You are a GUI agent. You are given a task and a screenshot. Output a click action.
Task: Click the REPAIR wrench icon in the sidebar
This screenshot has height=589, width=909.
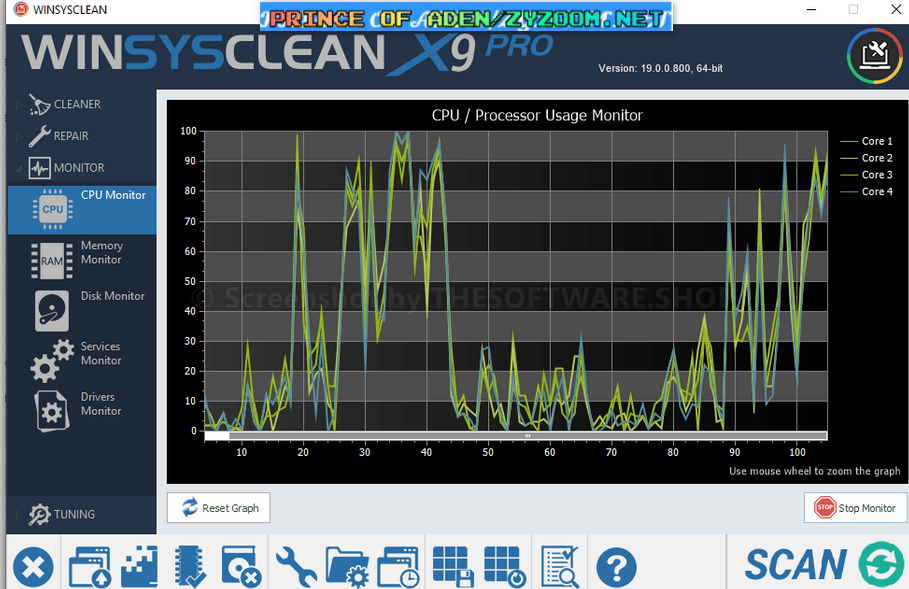(x=39, y=136)
